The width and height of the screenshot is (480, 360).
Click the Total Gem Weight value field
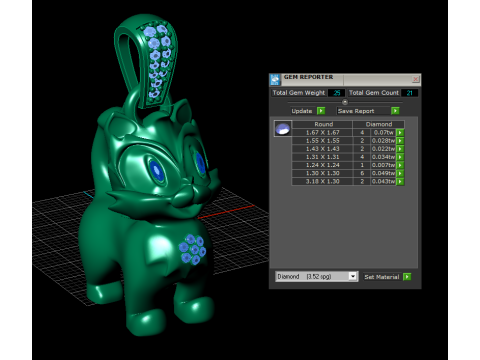click(x=336, y=93)
